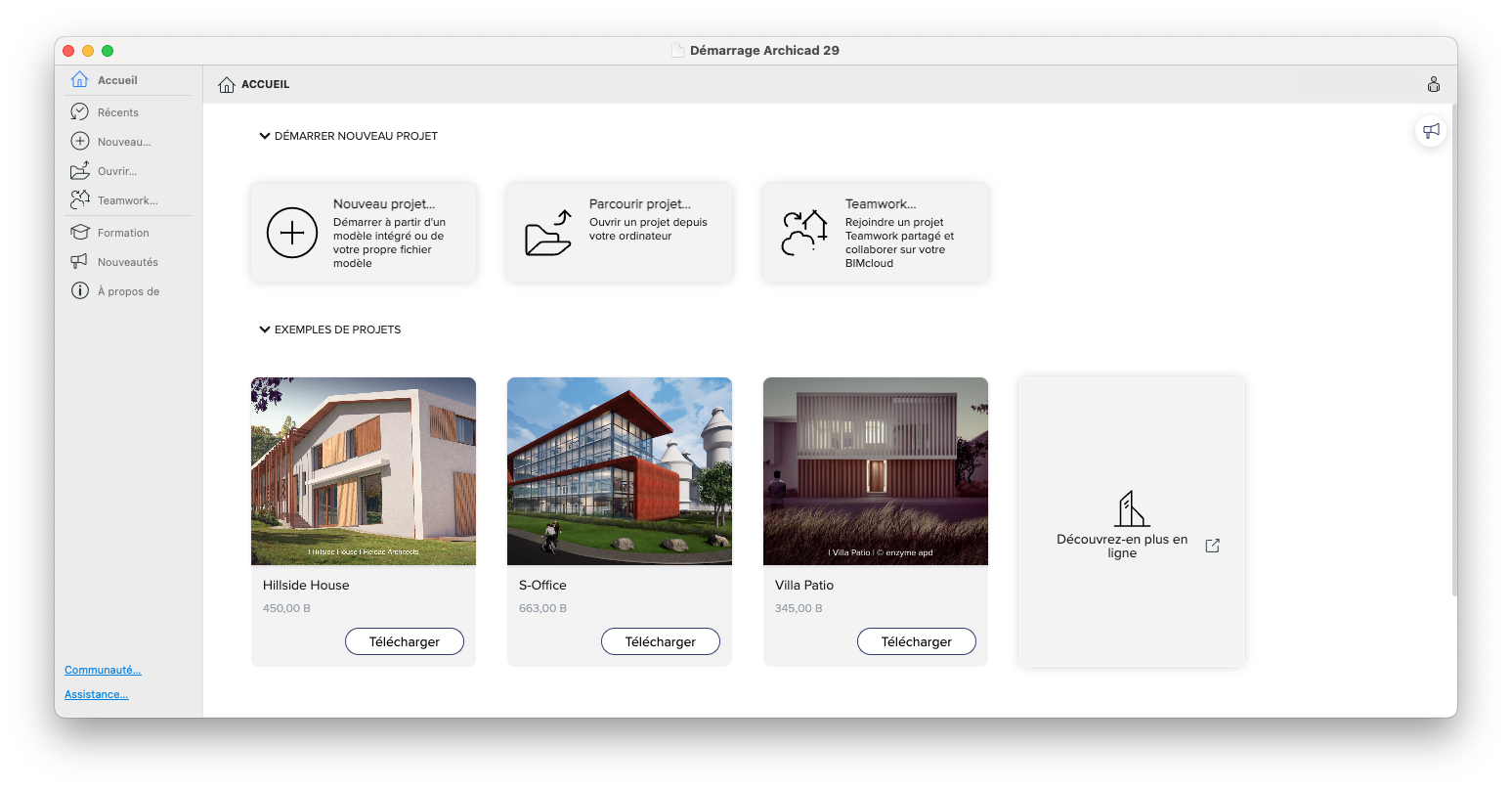Click the Hillside House thumbnail image
Image resolution: width=1512 pixels, height=790 pixels.
364,471
